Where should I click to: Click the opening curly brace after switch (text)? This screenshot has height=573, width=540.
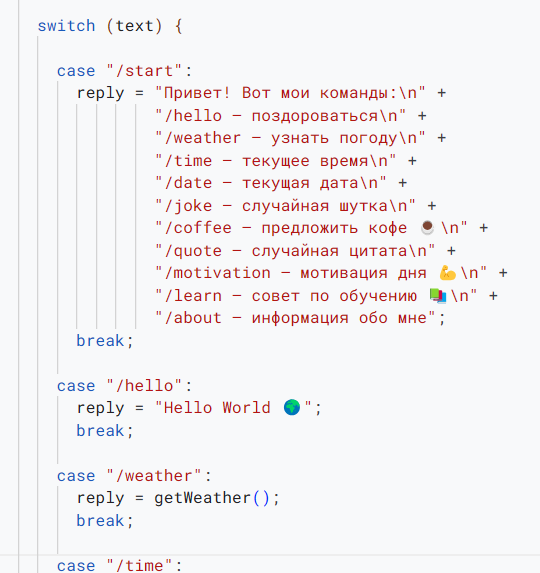[x=178, y=26]
